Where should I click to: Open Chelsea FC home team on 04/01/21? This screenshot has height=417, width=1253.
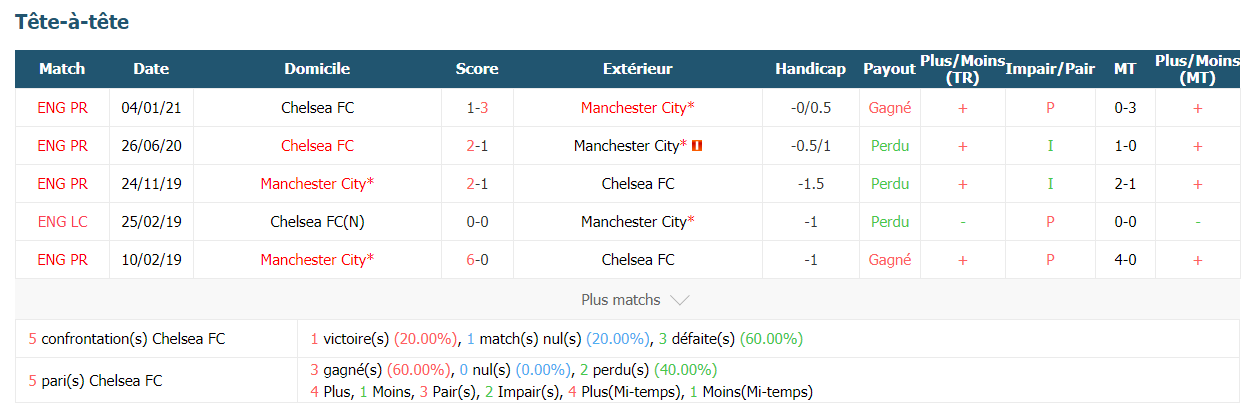click(317, 108)
